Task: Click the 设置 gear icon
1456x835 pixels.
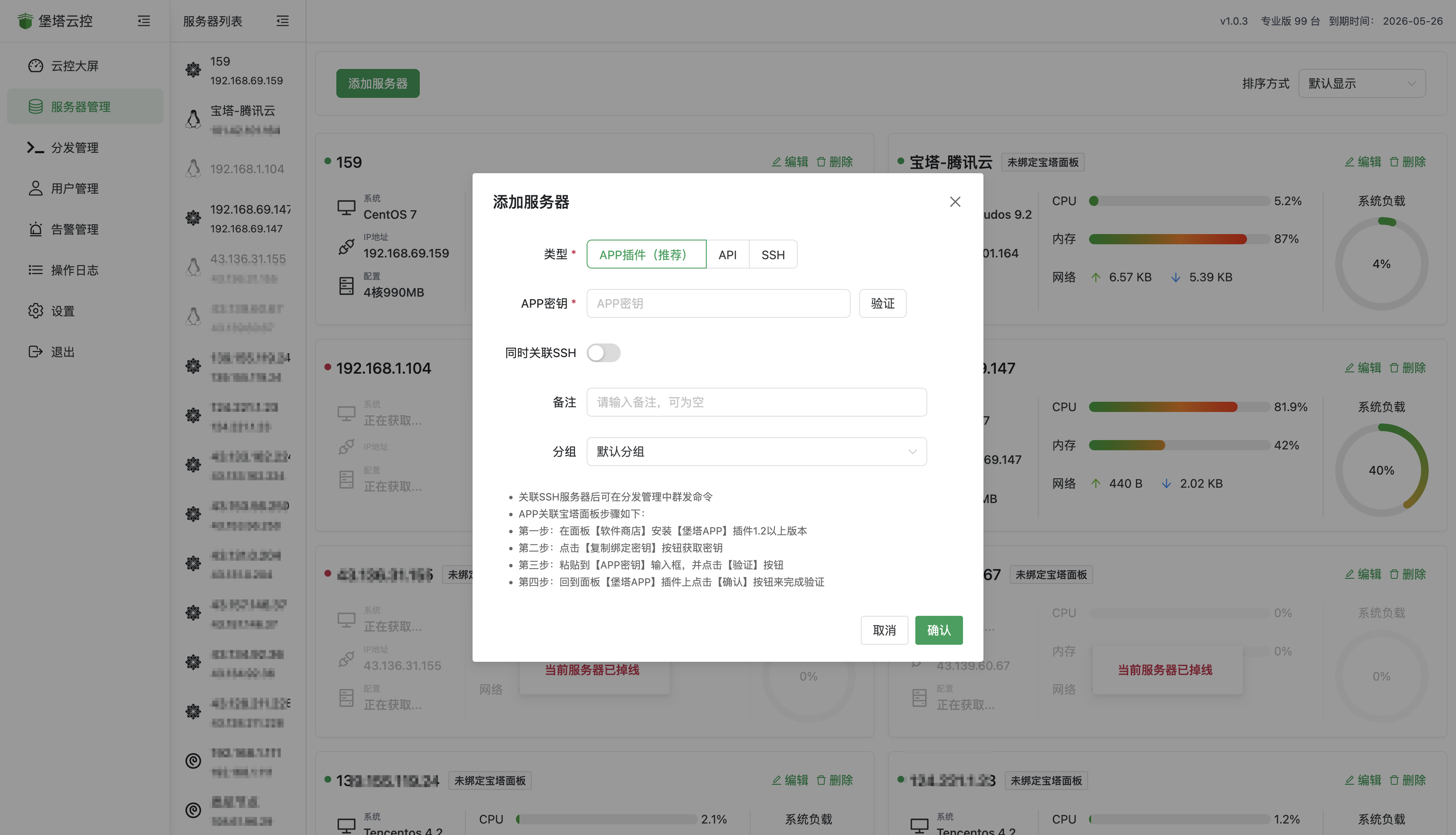Action: (36, 311)
